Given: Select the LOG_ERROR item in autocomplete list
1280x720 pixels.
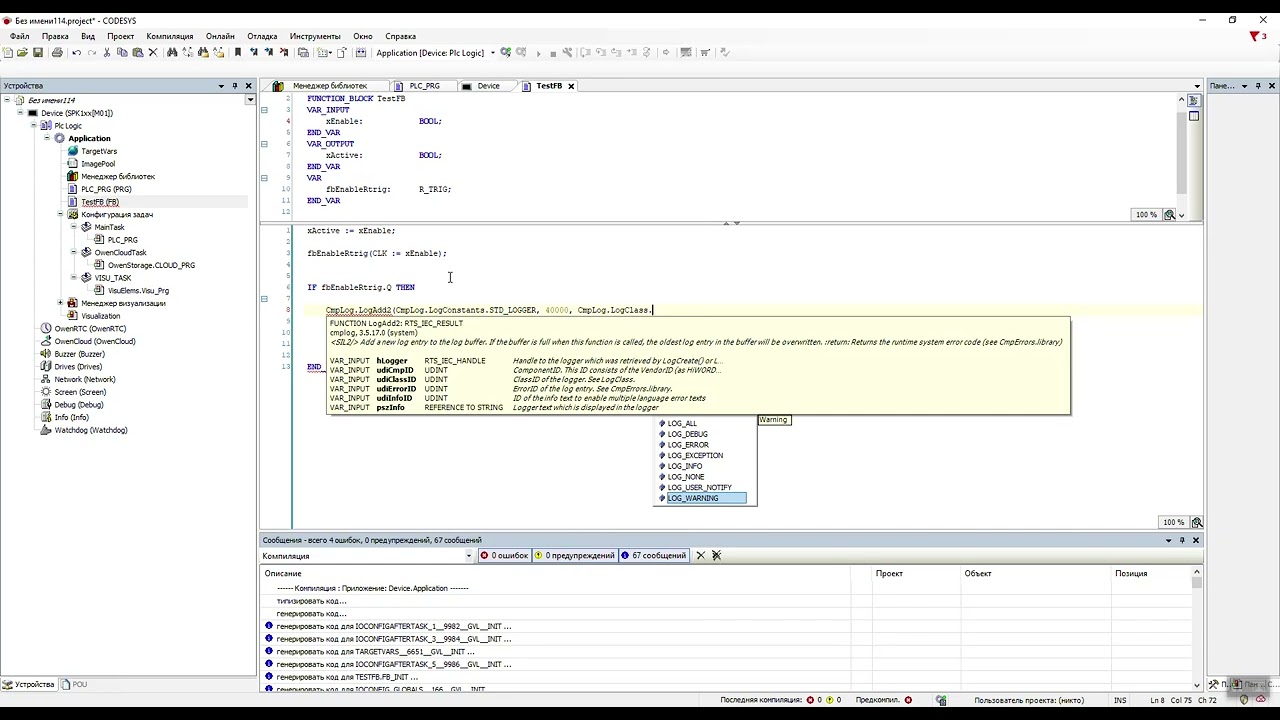Looking at the screenshot, I should coord(688,445).
